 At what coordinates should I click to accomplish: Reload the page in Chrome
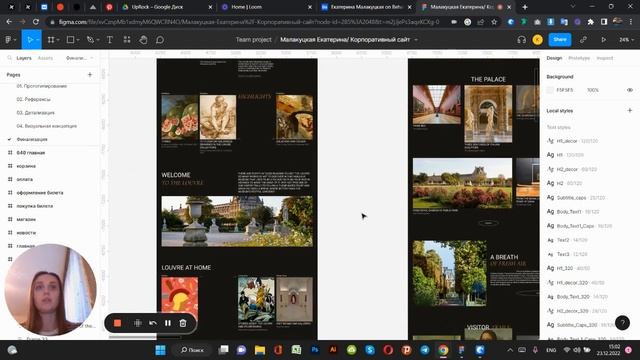pos(36,22)
